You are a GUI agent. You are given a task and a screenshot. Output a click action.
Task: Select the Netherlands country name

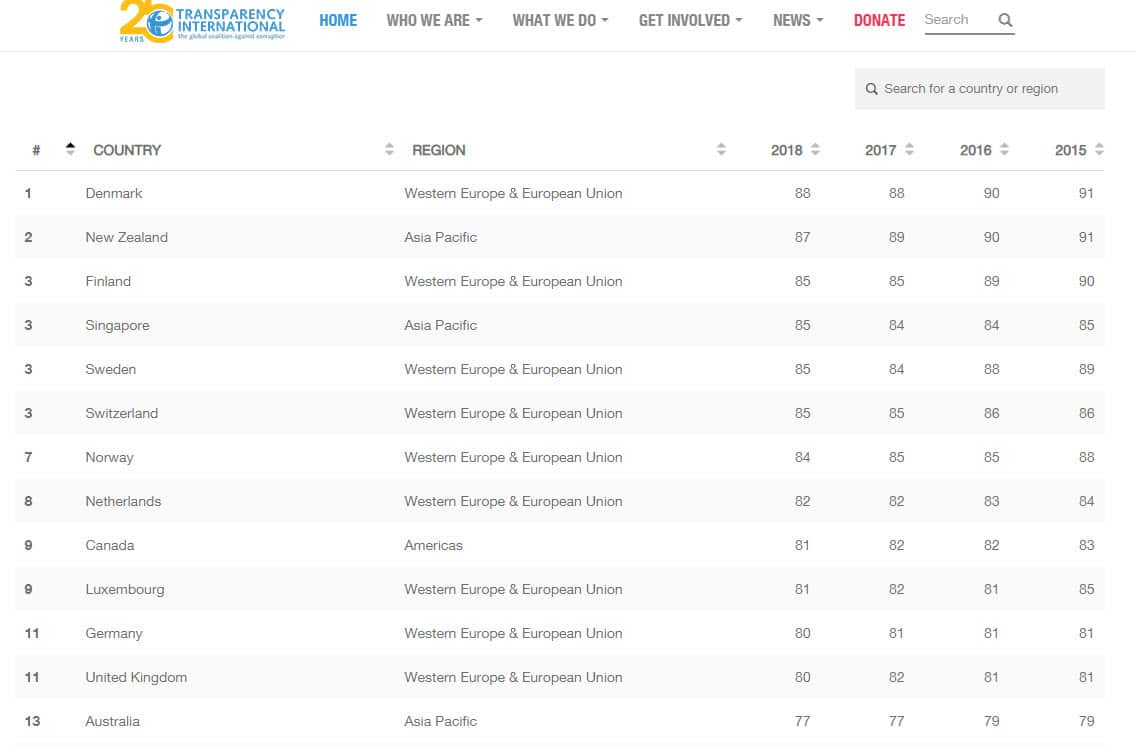point(123,501)
